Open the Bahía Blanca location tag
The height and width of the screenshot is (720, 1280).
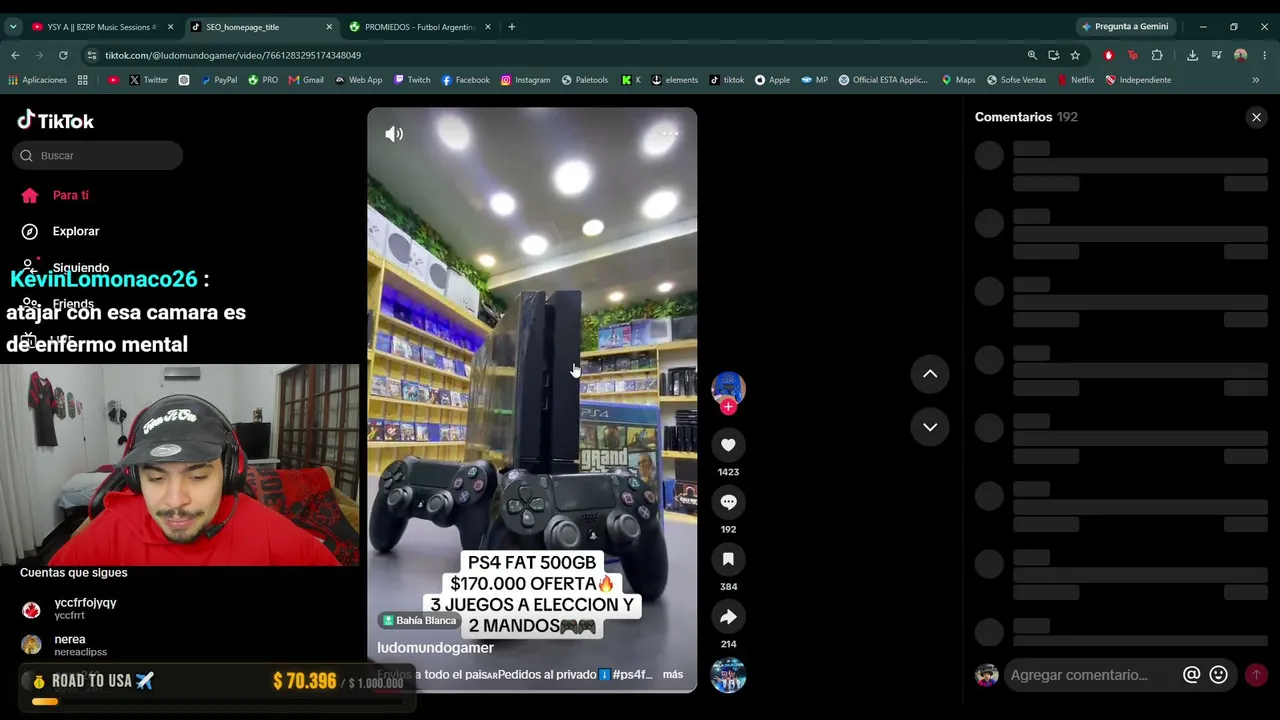click(420, 621)
